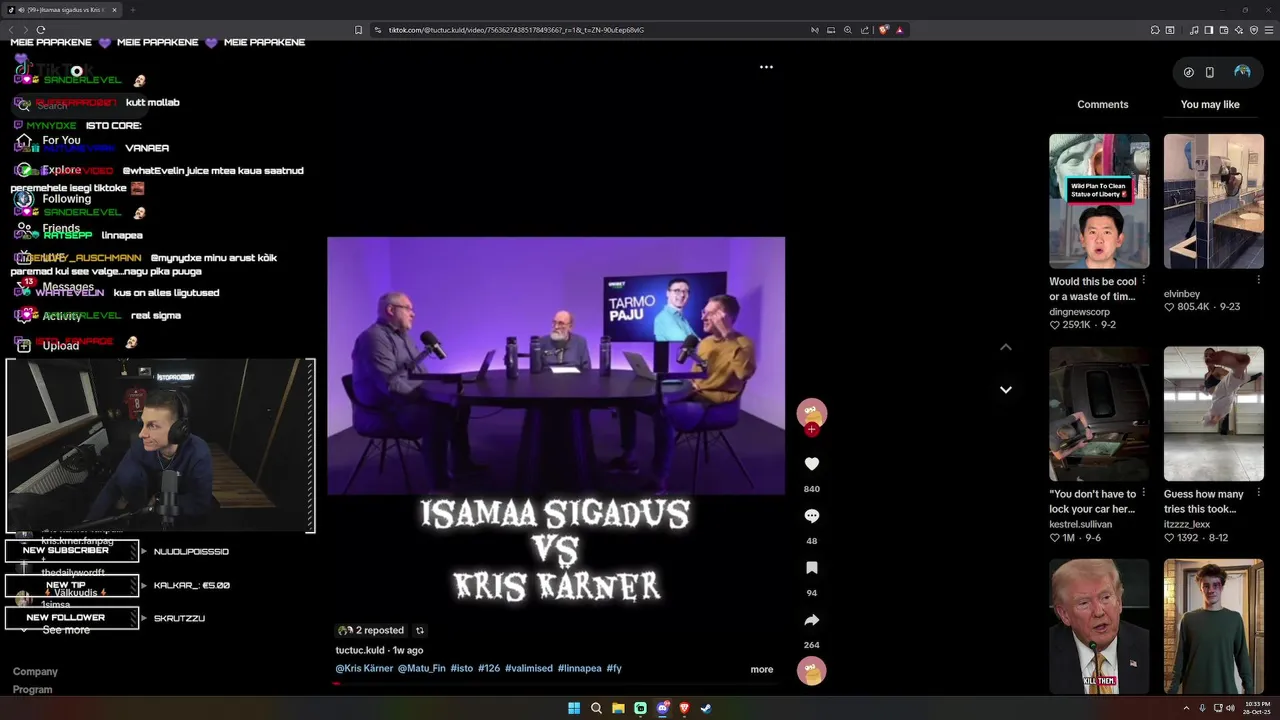Open the TikTok coins icon in header
Image resolution: width=1280 pixels, height=720 pixels.
[x=1189, y=72]
